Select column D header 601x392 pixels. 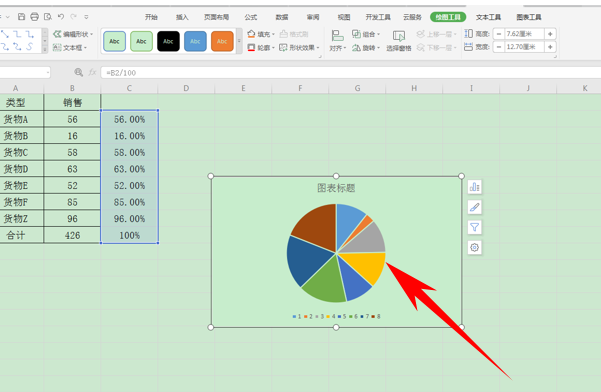click(x=186, y=88)
